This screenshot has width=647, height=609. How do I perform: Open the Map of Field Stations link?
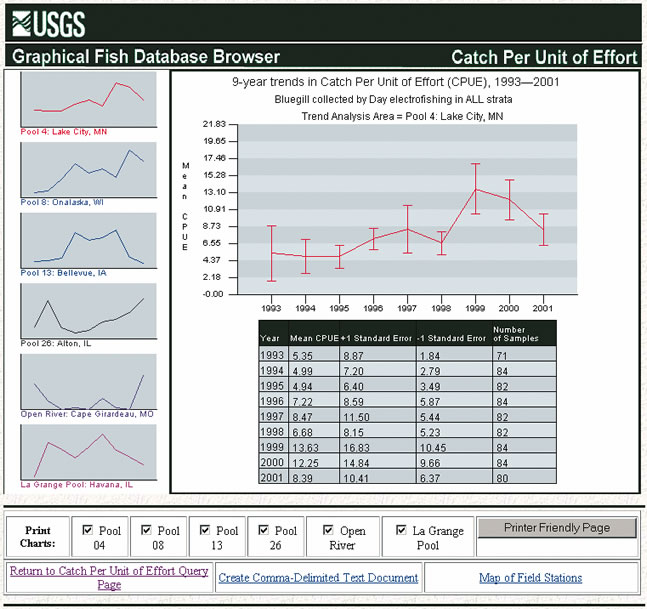(531, 578)
